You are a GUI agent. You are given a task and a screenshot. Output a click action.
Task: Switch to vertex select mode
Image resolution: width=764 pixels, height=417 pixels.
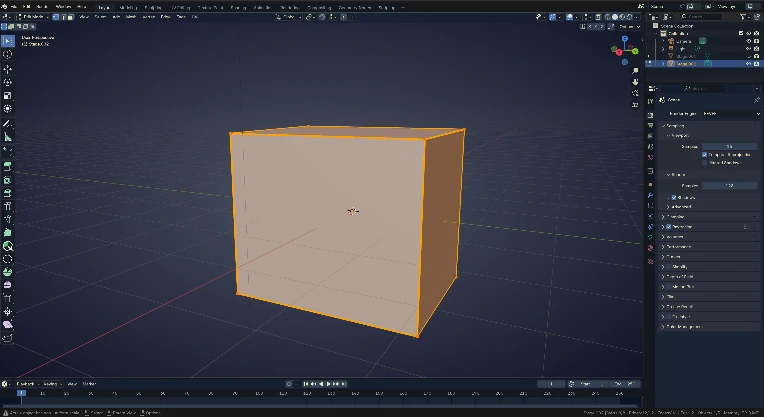[56, 17]
